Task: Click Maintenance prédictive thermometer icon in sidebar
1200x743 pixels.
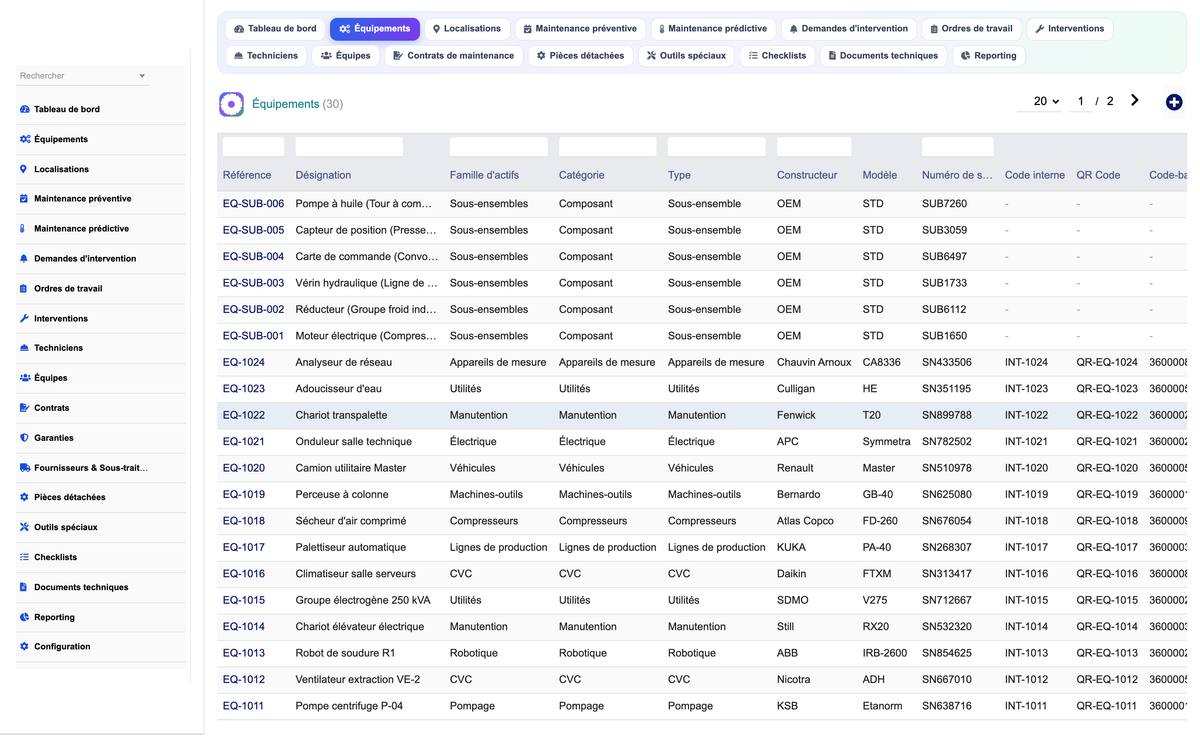Action: 24,229
